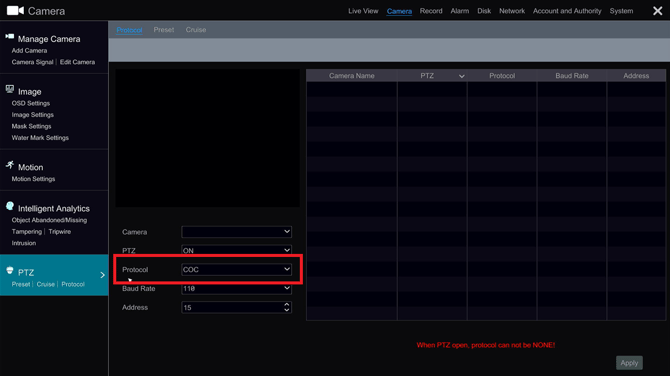Increase Address value with up arrow
670x376 pixels.
pyautogui.click(x=287, y=304)
